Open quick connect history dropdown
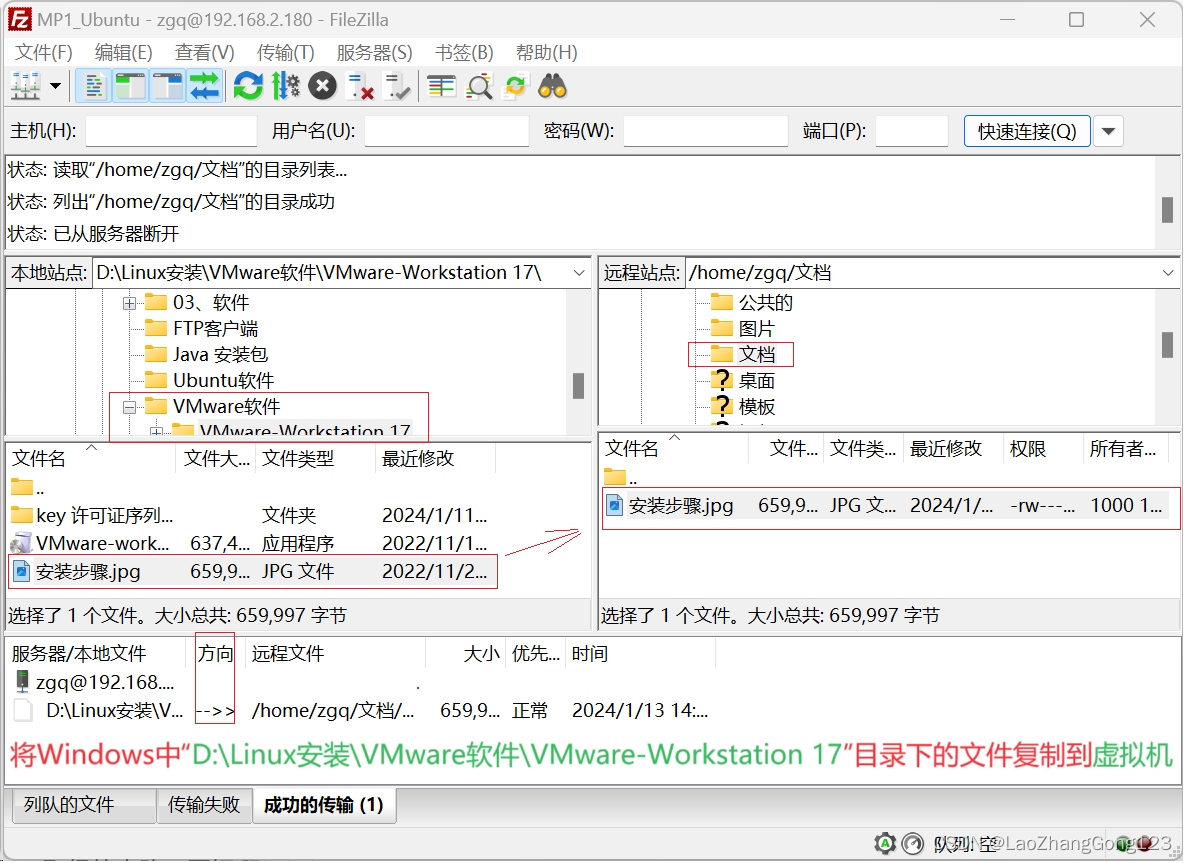This screenshot has height=863, width=1187. click(1109, 131)
